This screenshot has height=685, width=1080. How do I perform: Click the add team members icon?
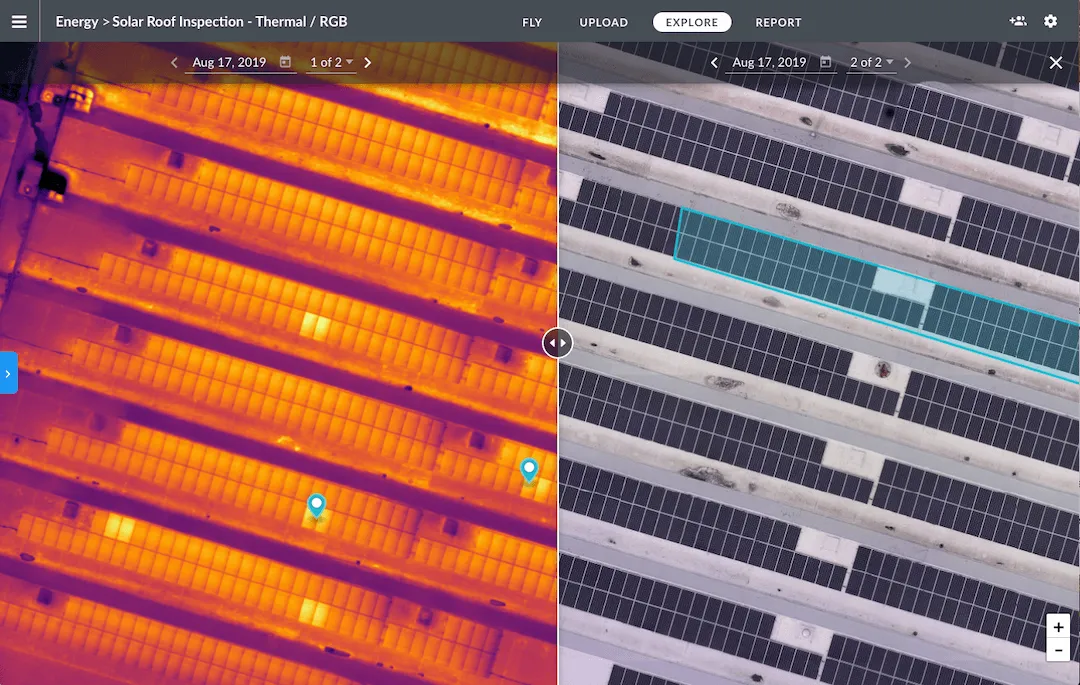(1015, 21)
